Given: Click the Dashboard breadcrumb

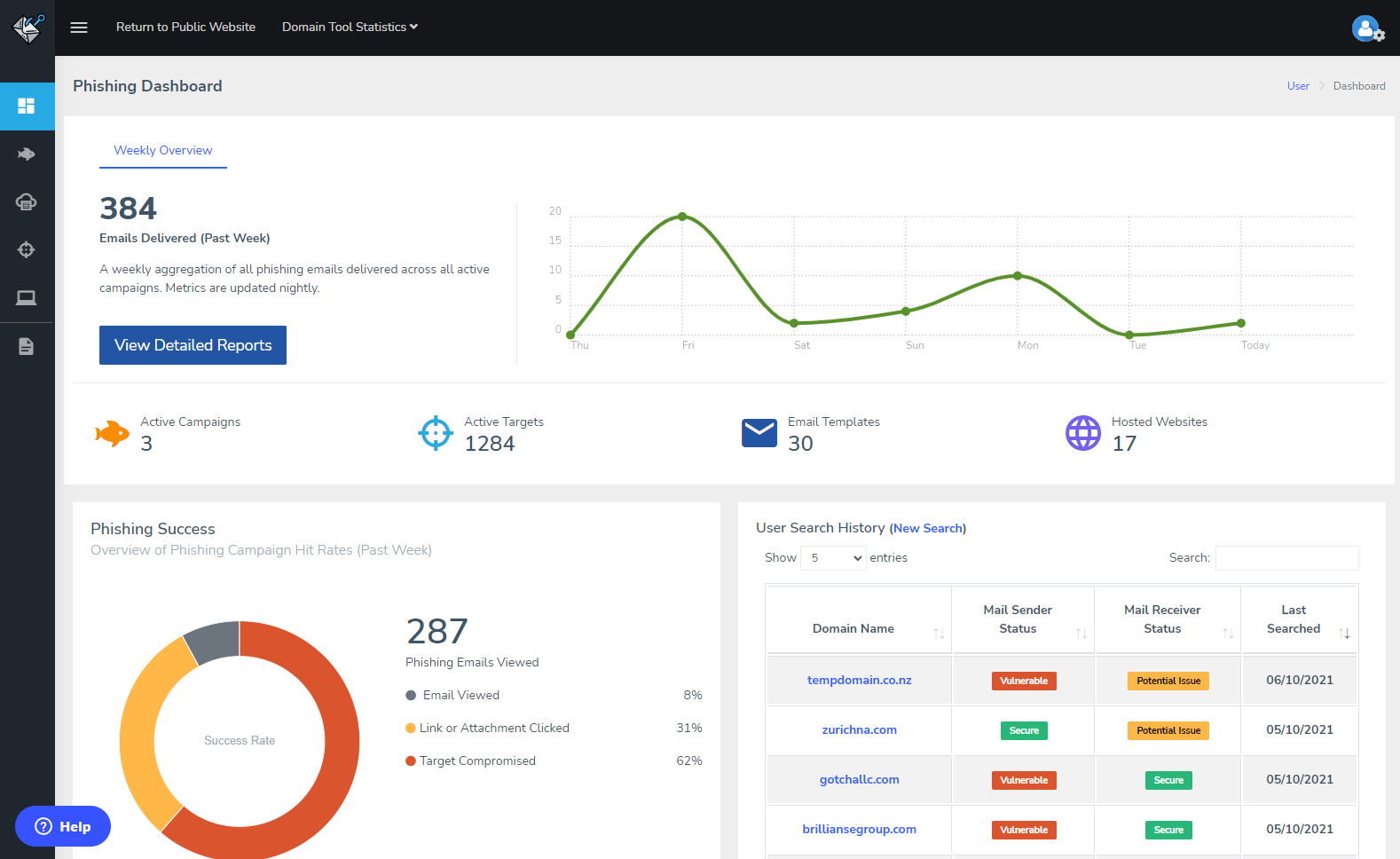Looking at the screenshot, I should (1359, 86).
